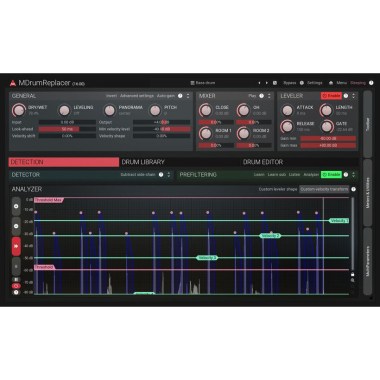Click the red arrow follow button in analyzer

[16, 246]
